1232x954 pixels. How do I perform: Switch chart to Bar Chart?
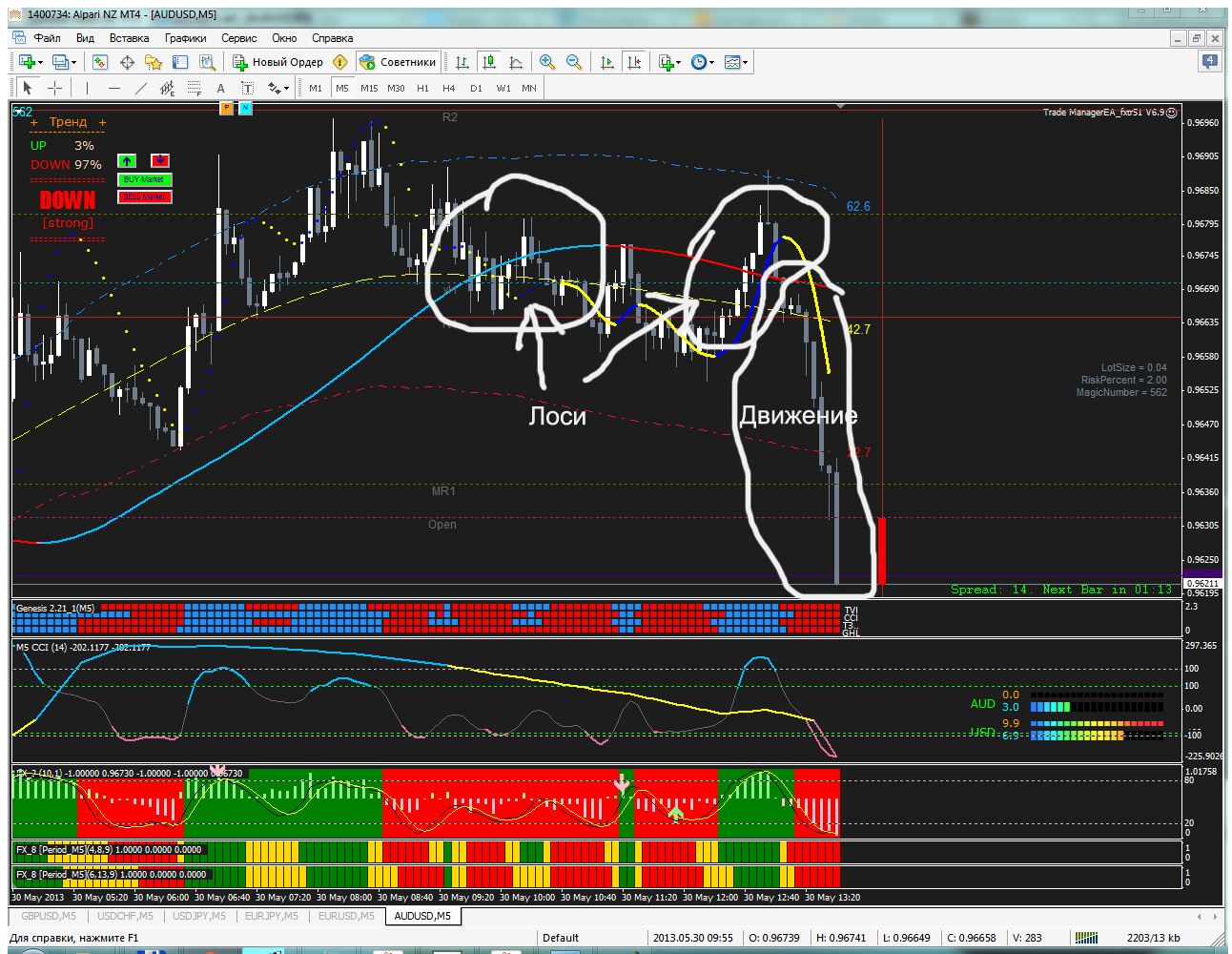[462, 62]
